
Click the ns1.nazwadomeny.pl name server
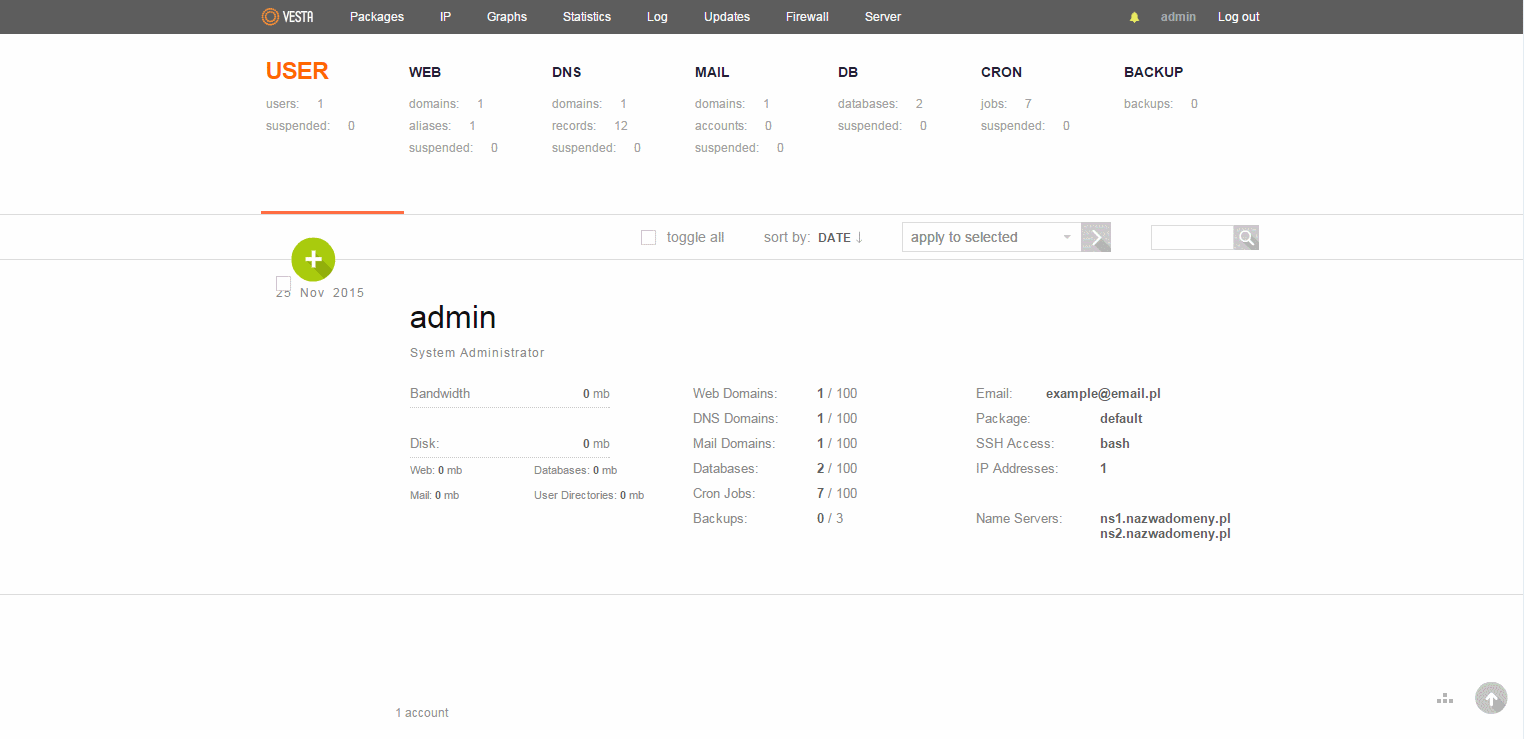coord(1165,519)
